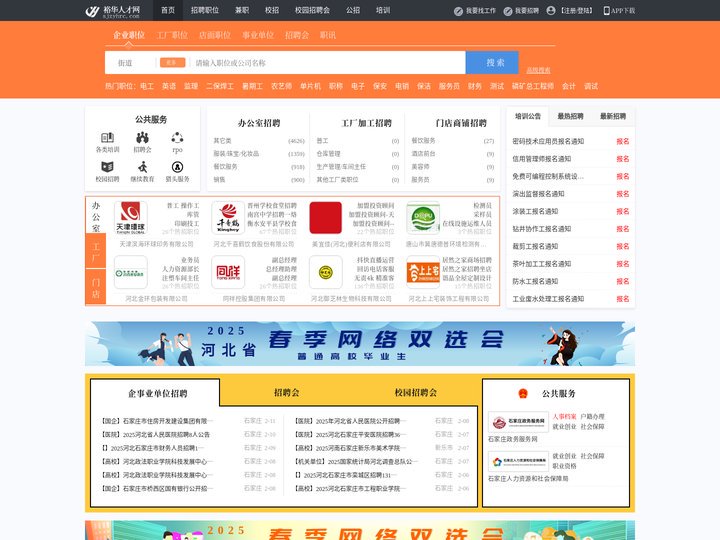720x540 pixels.
Task: Click the national emblem icon beside 公共服务
Action: click(523, 394)
